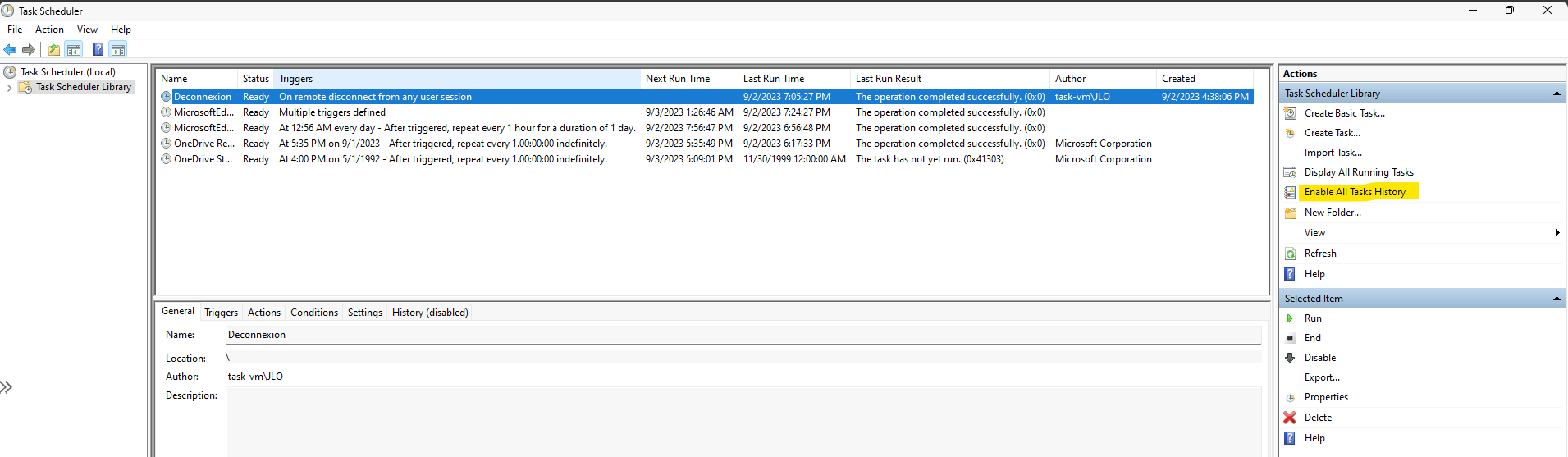This screenshot has height=457, width=1568.
Task: Click the double chevron at left edge
Action: click(7, 387)
